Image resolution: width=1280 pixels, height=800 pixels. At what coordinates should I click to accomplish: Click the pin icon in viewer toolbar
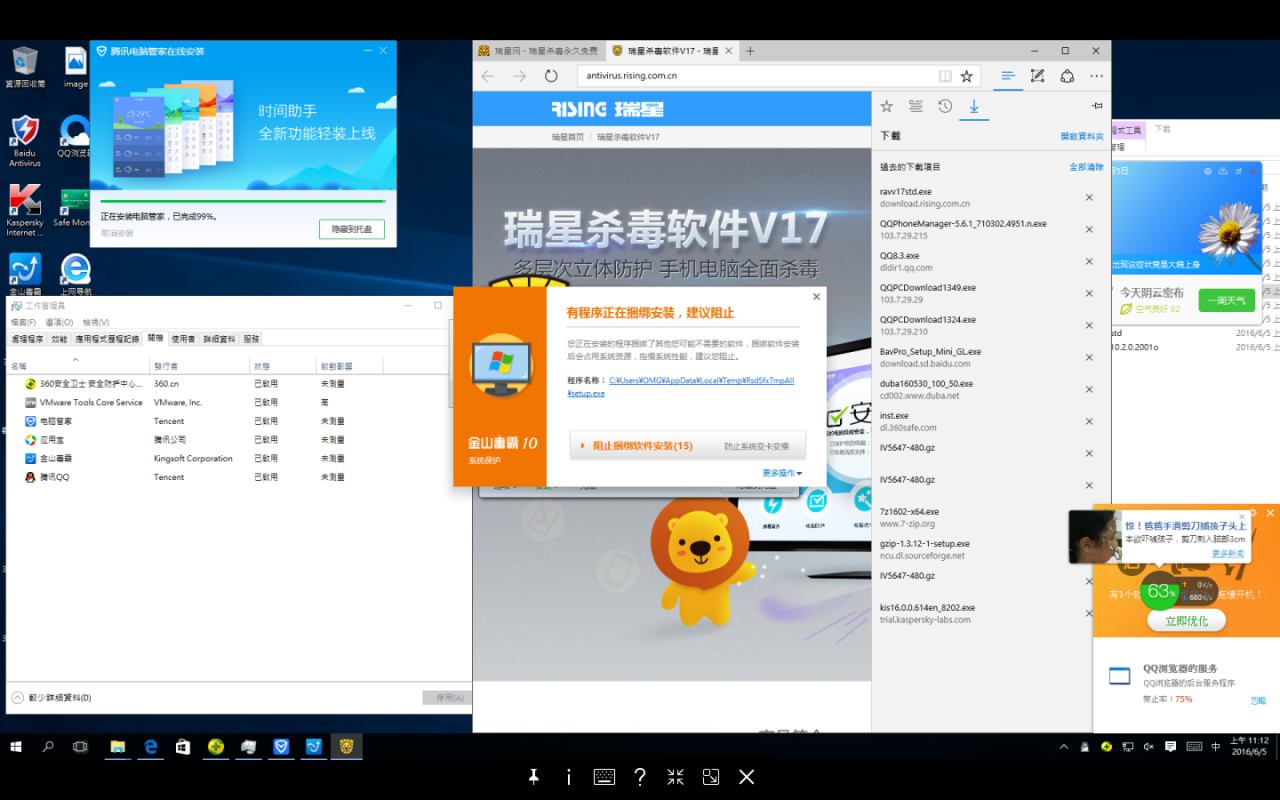click(x=534, y=777)
